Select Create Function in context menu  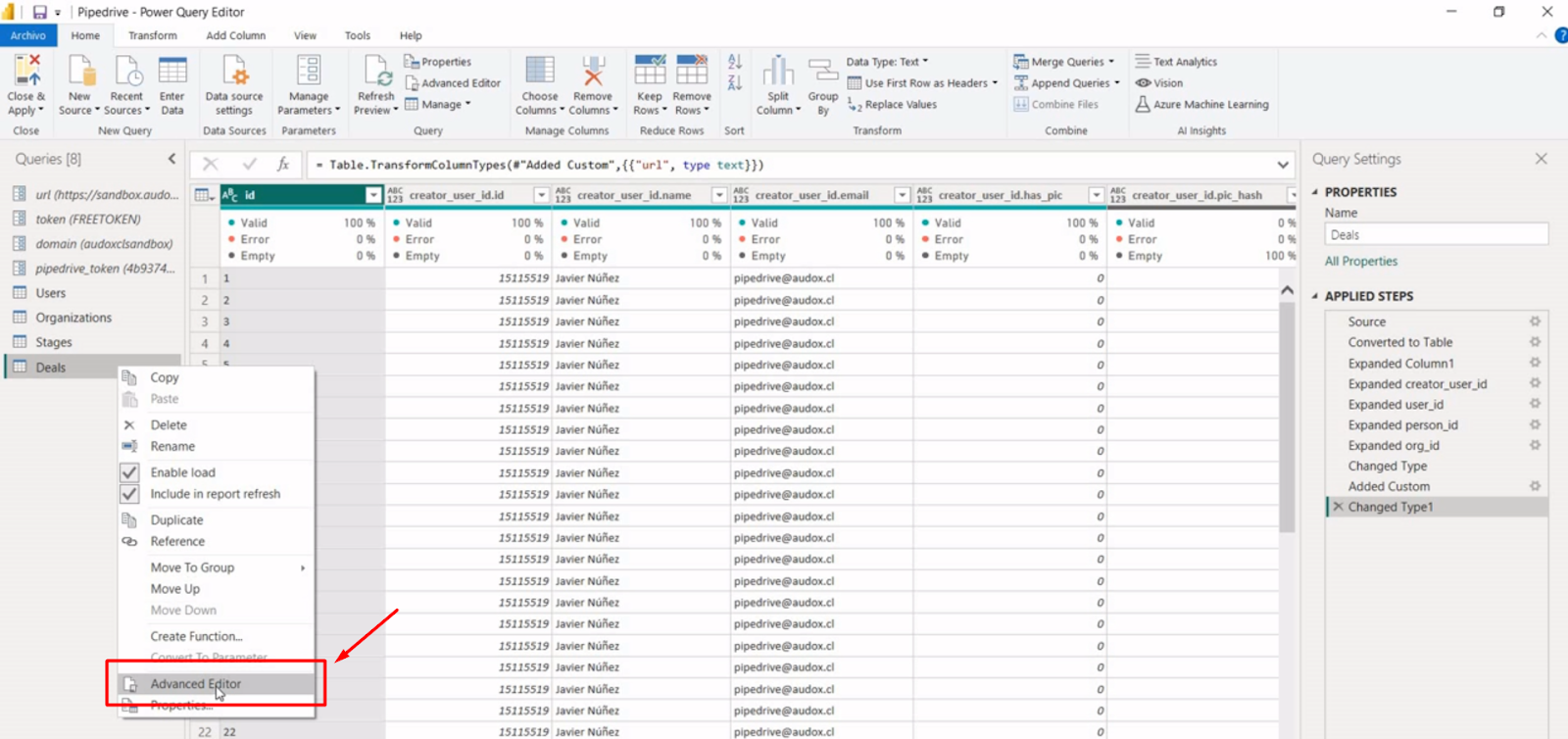click(x=218, y=636)
